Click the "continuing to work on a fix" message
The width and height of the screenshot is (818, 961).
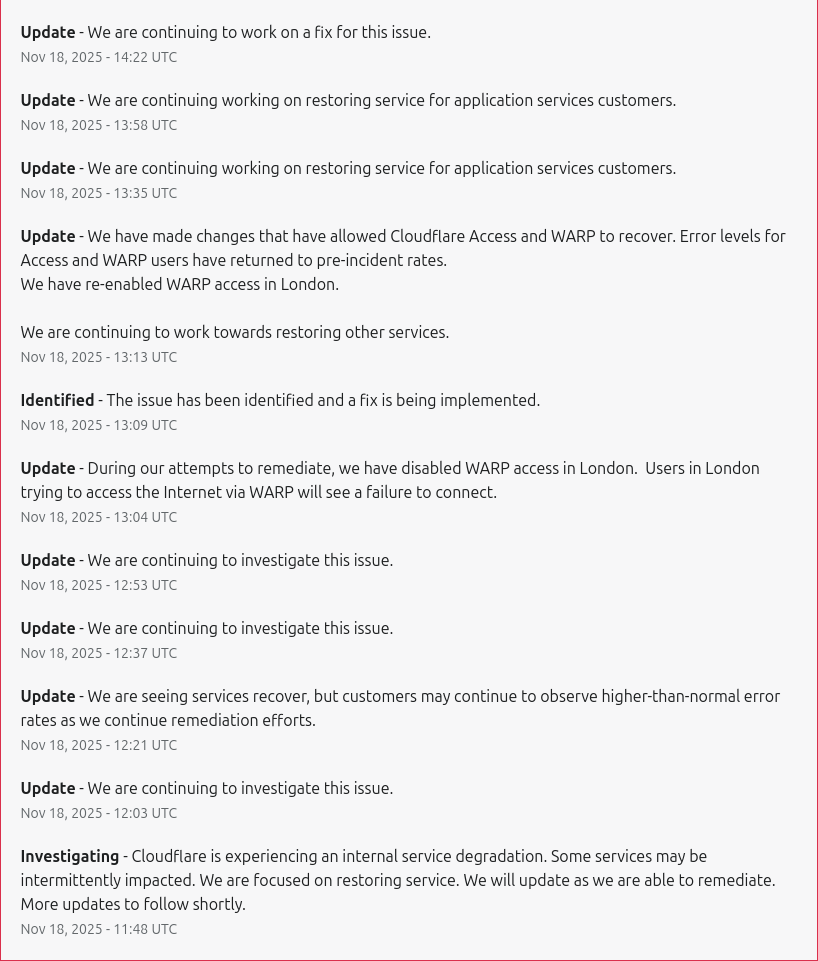tap(258, 32)
